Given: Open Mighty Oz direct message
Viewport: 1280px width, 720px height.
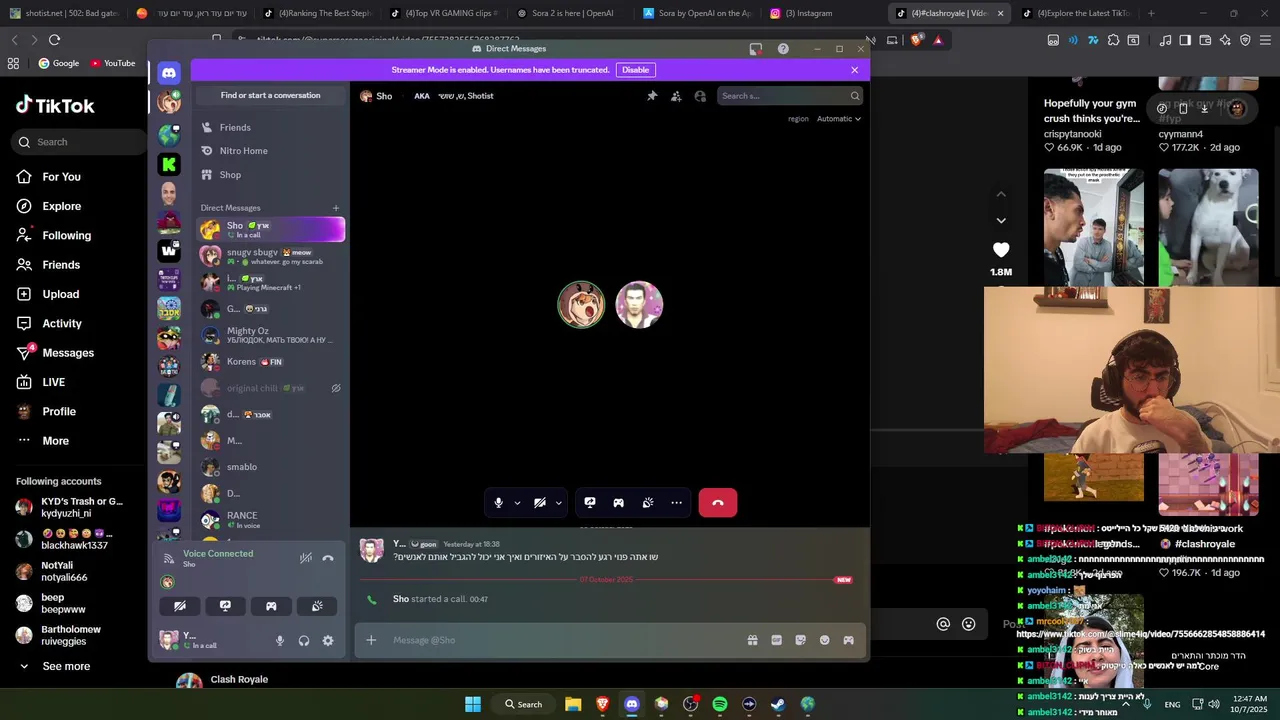Looking at the screenshot, I should [x=270, y=335].
